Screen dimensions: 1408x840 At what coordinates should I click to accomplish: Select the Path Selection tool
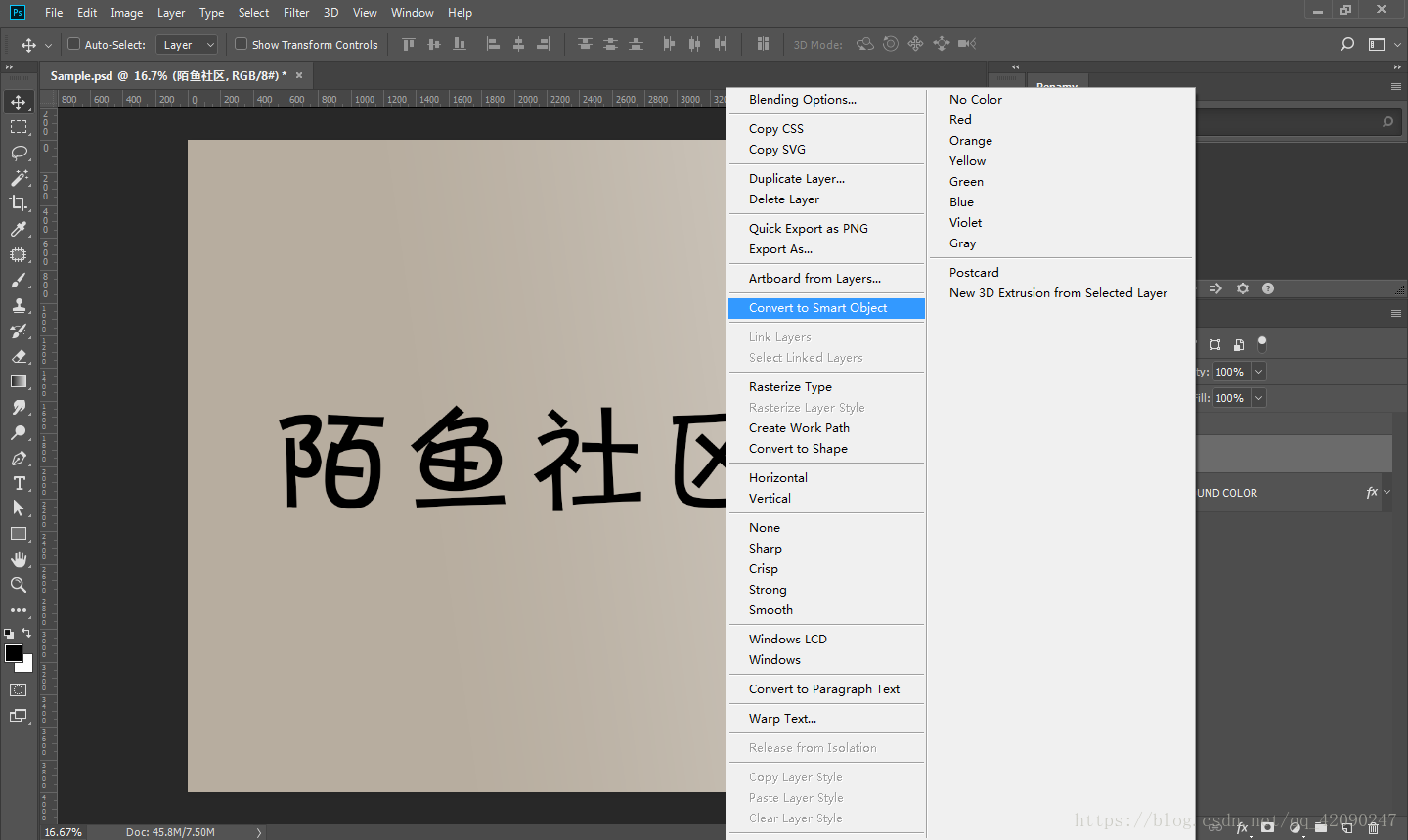(19, 508)
